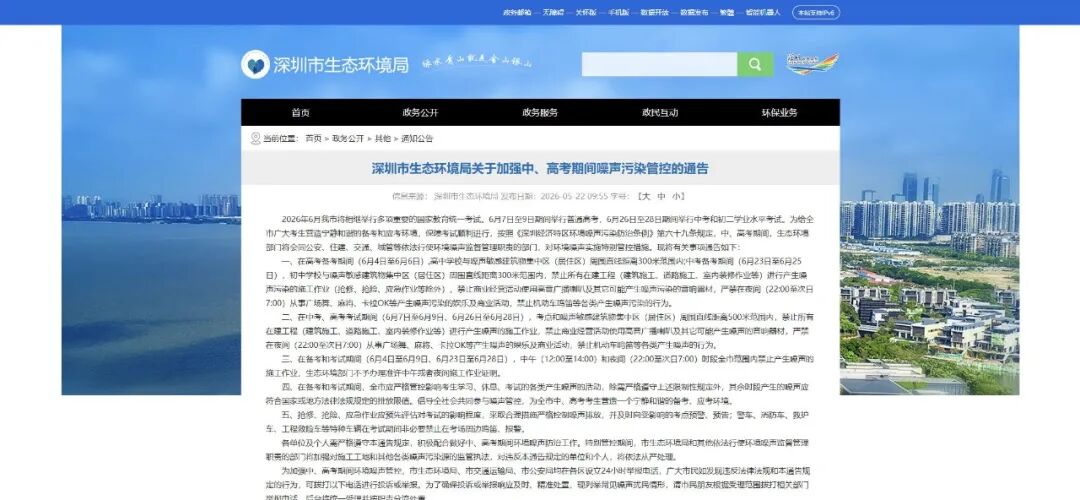The width and height of the screenshot is (1080, 500).
Task: Click the green search magnifier button
Action: click(x=755, y=64)
